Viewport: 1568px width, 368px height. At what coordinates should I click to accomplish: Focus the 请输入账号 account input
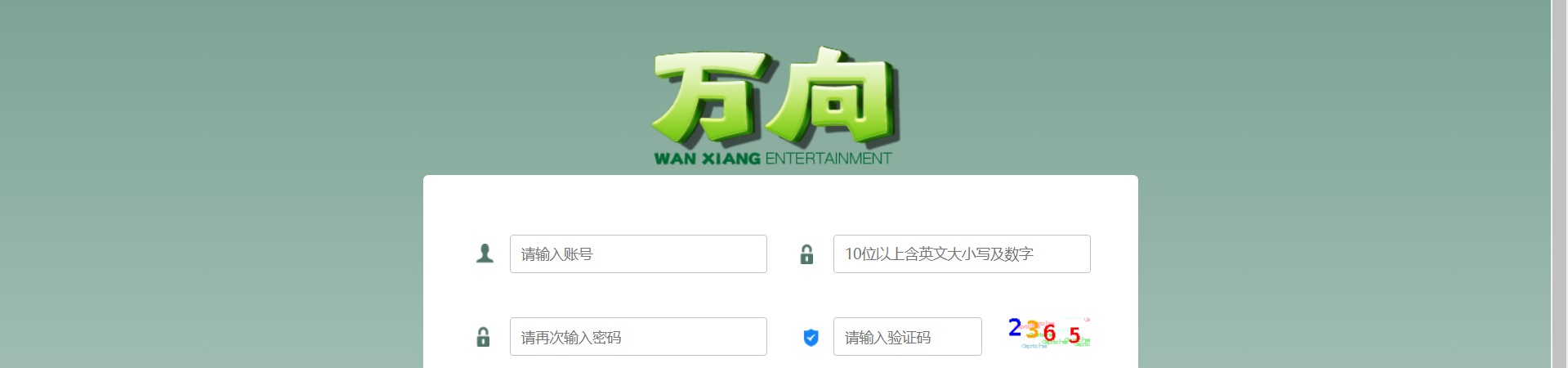[x=638, y=254]
